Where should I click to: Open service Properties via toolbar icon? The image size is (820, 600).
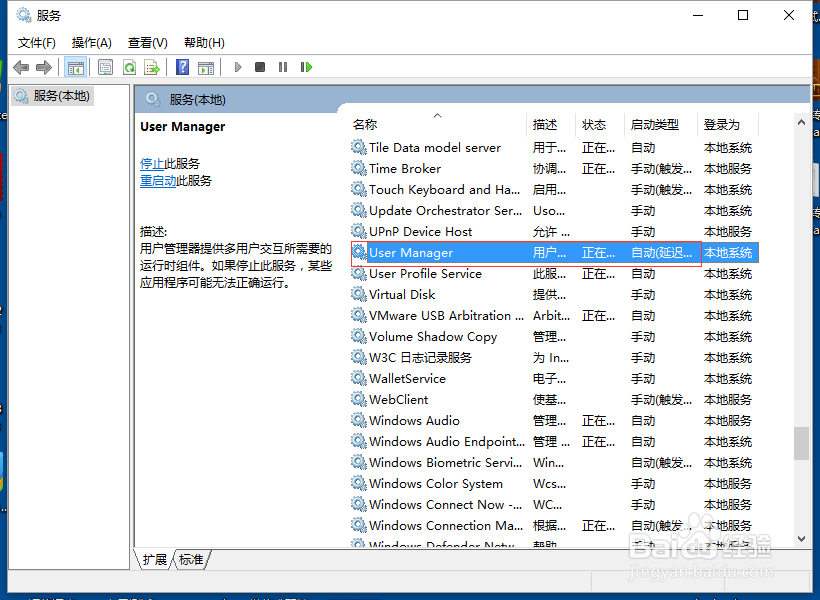coord(105,67)
